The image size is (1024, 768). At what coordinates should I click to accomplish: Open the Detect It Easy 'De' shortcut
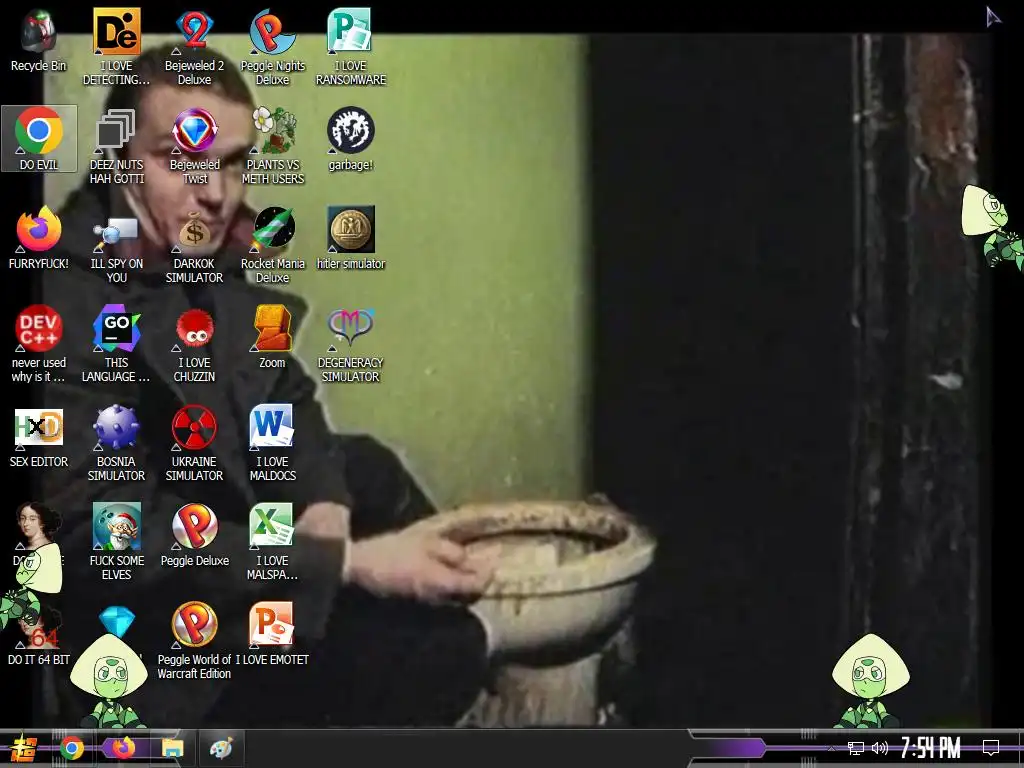tap(117, 47)
